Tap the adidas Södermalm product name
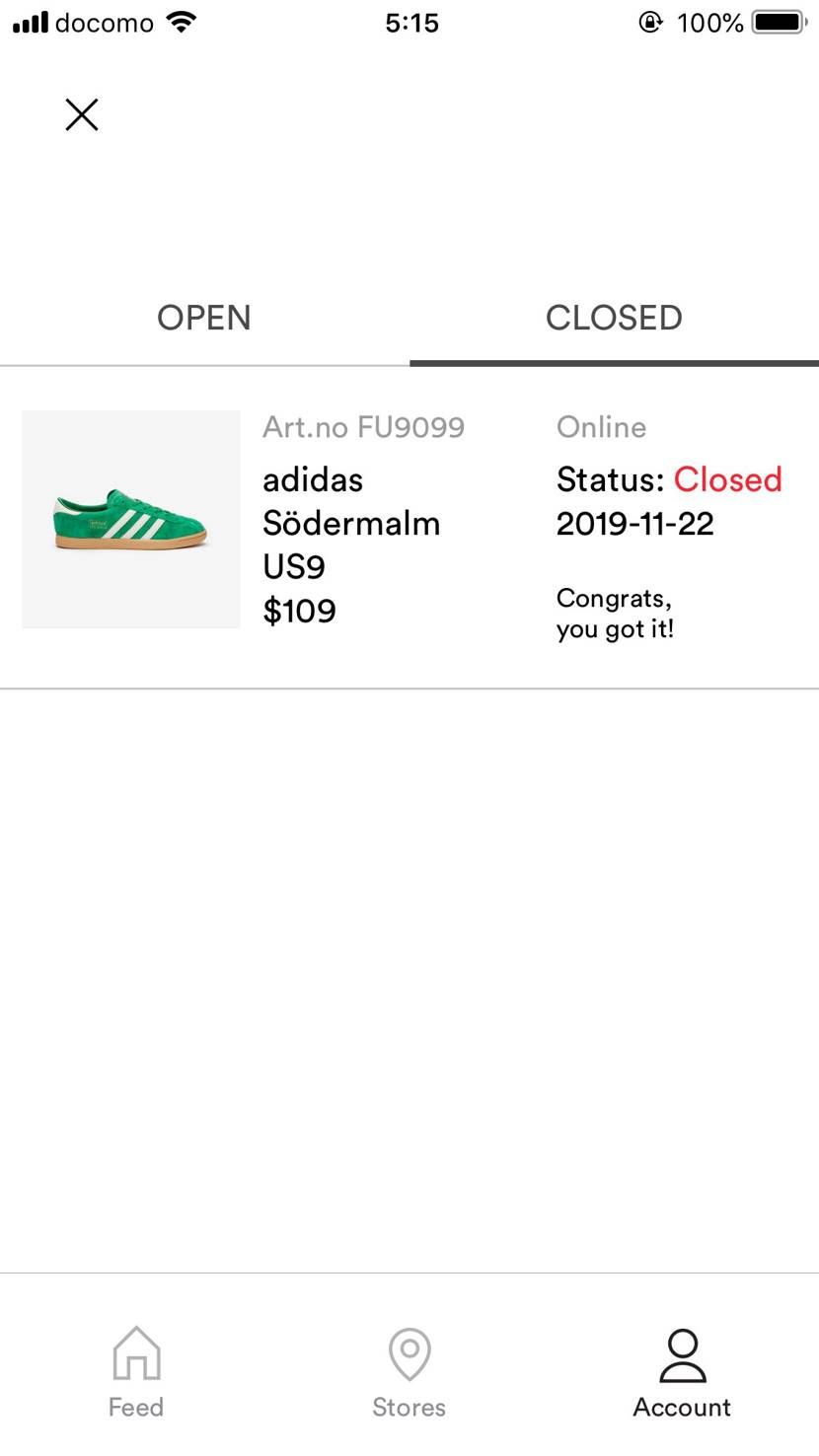The height and width of the screenshot is (1456, 819). pos(351,501)
